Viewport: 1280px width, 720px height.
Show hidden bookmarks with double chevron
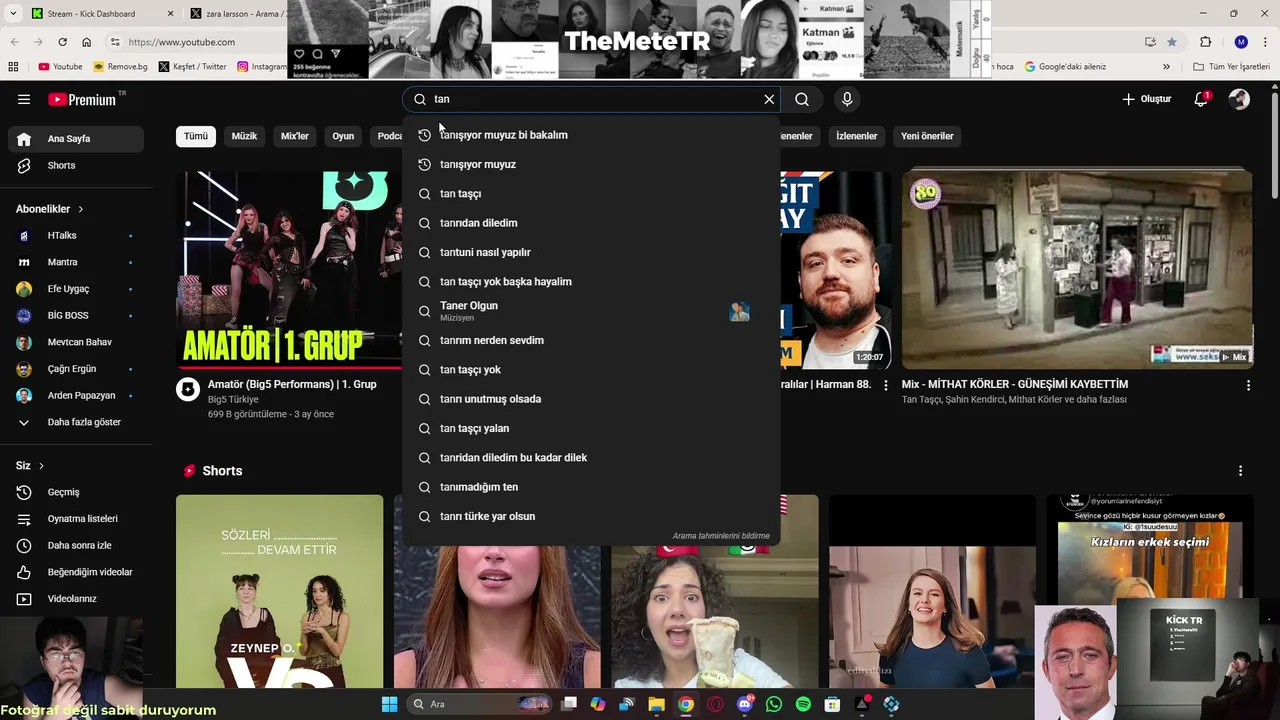[x=1166, y=67]
